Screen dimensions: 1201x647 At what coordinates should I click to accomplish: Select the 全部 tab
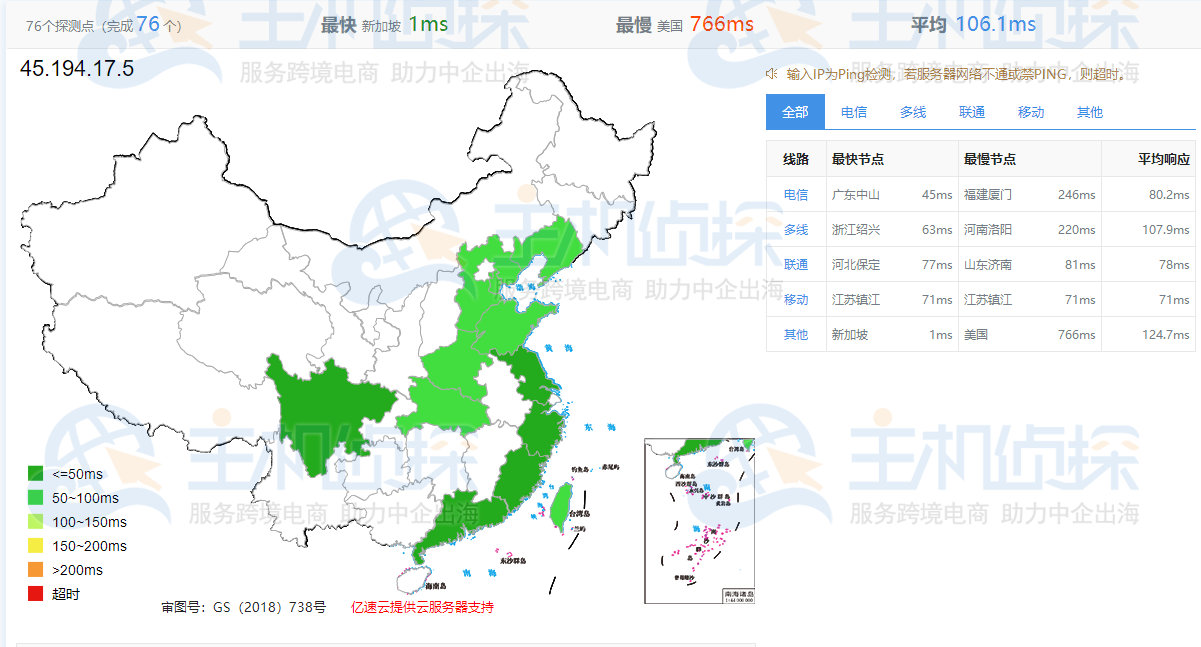[x=796, y=112]
